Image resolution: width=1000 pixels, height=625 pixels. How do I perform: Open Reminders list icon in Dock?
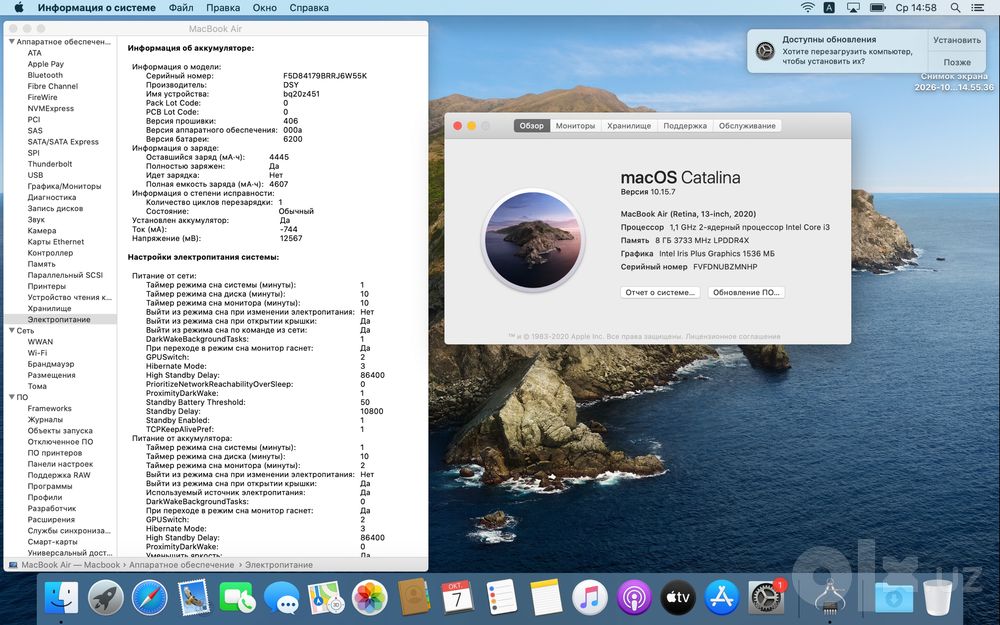[x=501, y=598]
